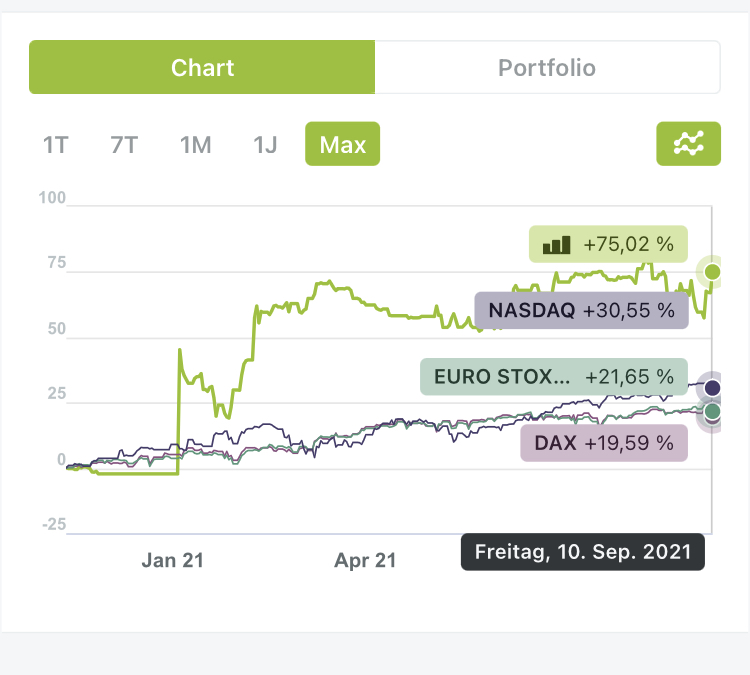Click the green portfolio line endpoint dot
Viewport: 750px width, 675px height.
pyautogui.click(x=713, y=272)
